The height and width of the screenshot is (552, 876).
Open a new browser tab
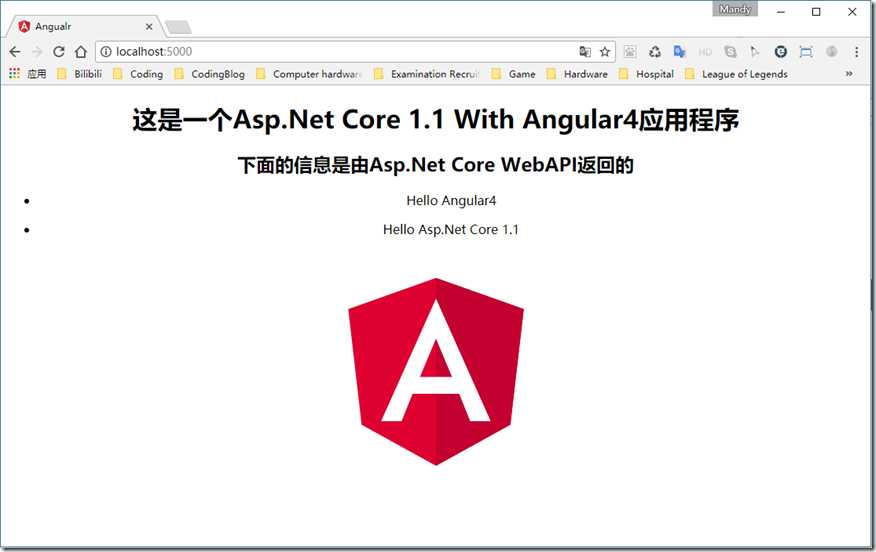pos(179,27)
